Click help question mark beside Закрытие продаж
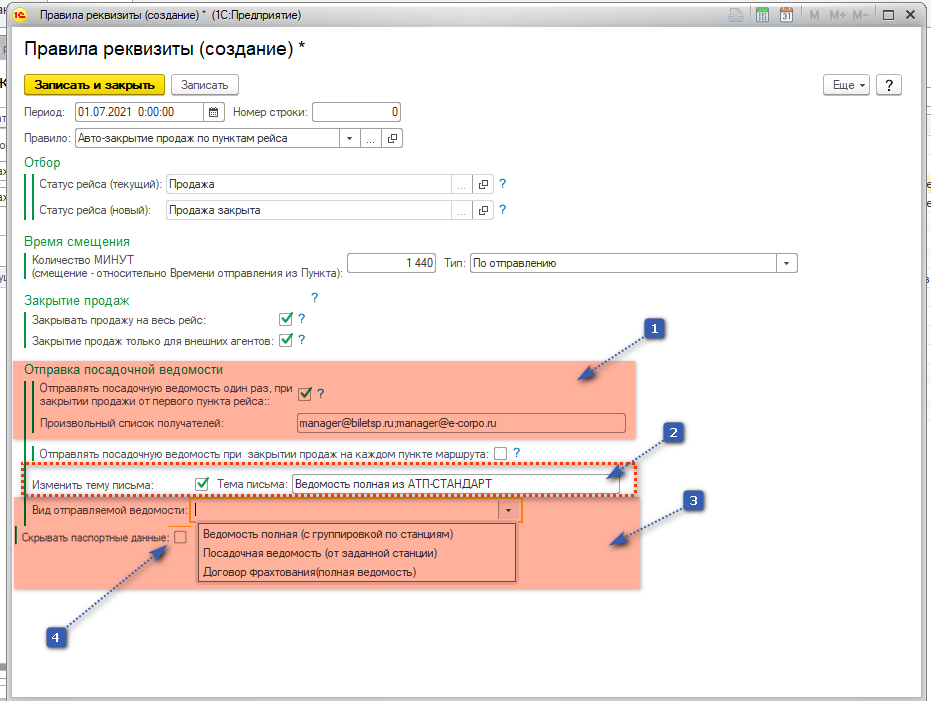The width and height of the screenshot is (931, 701). [x=314, y=298]
